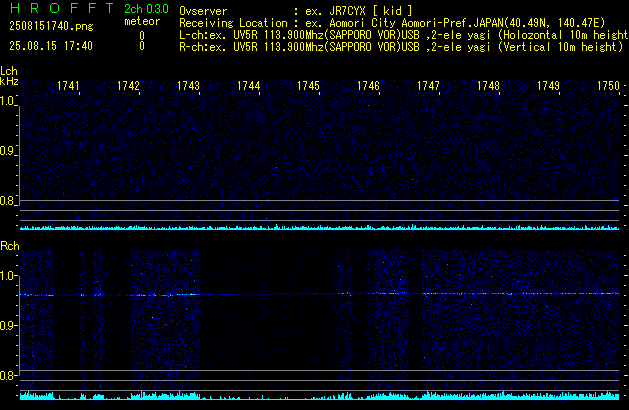This screenshot has height=410, width=629.
Task: Click the Rch cyan signal level graph
Action: pyautogui.click(x=320, y=396)
